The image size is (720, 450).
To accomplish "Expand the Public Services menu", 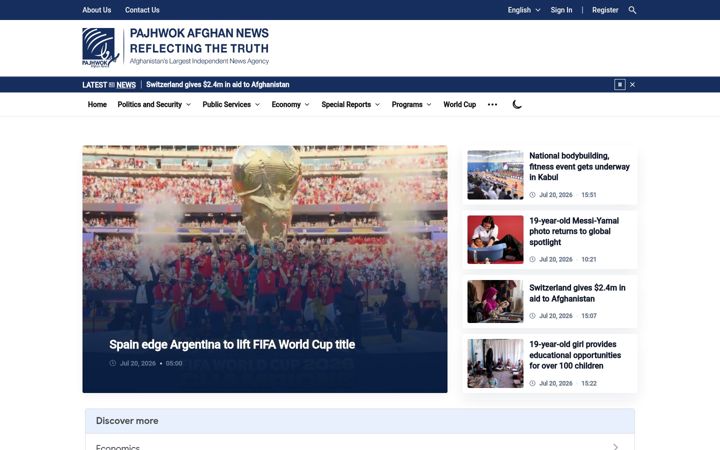I will pos(231,105).
